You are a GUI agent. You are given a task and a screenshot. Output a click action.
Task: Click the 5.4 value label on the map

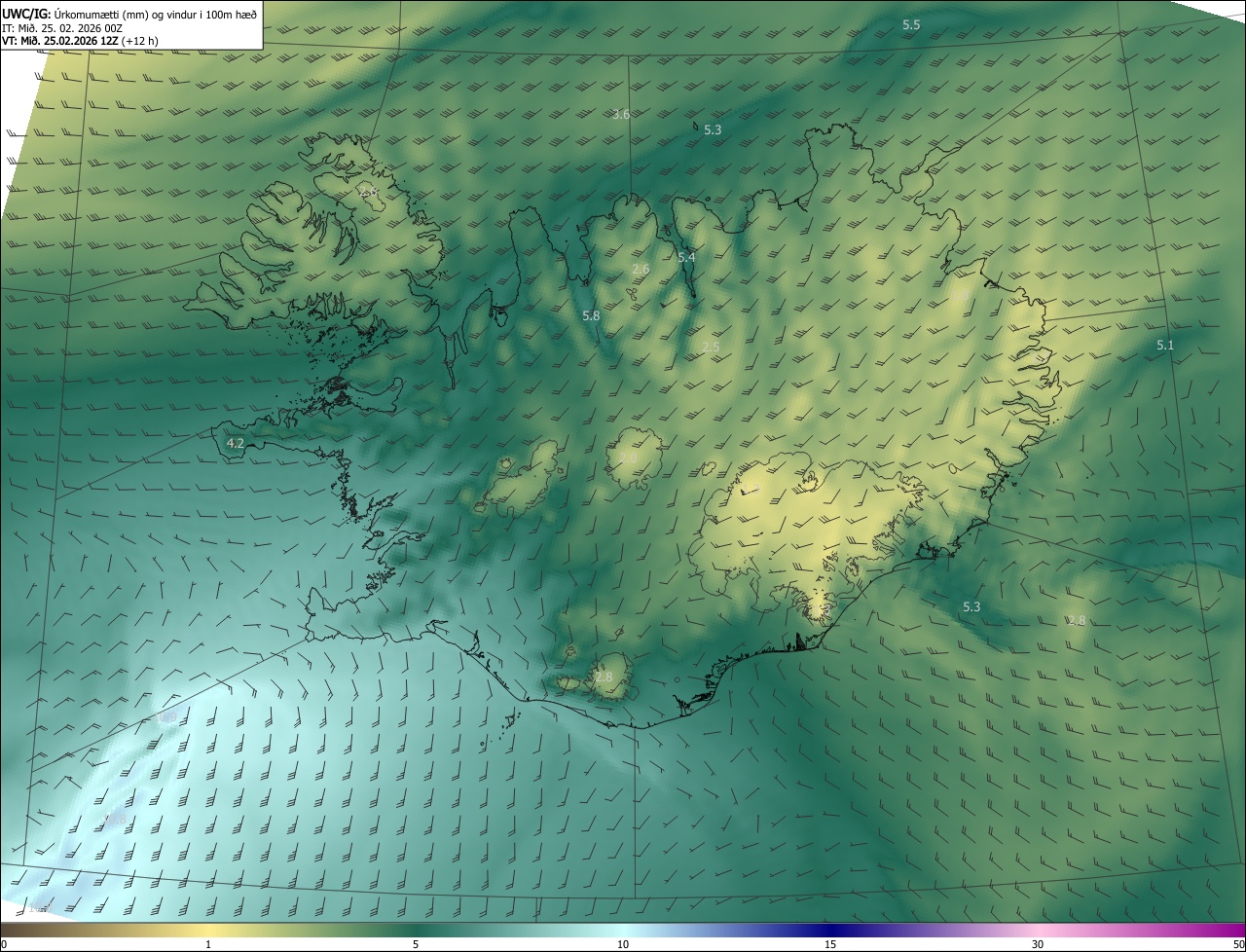point(686,257)
